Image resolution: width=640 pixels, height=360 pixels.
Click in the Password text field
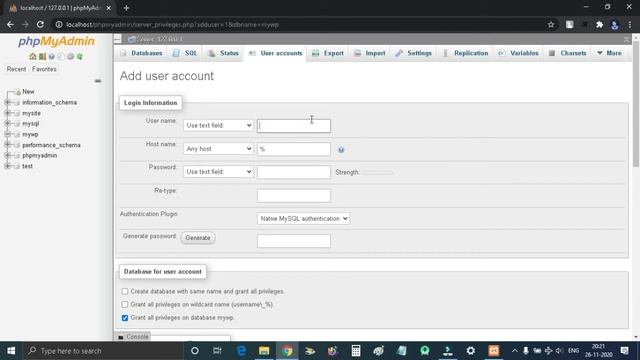point(294,172)
